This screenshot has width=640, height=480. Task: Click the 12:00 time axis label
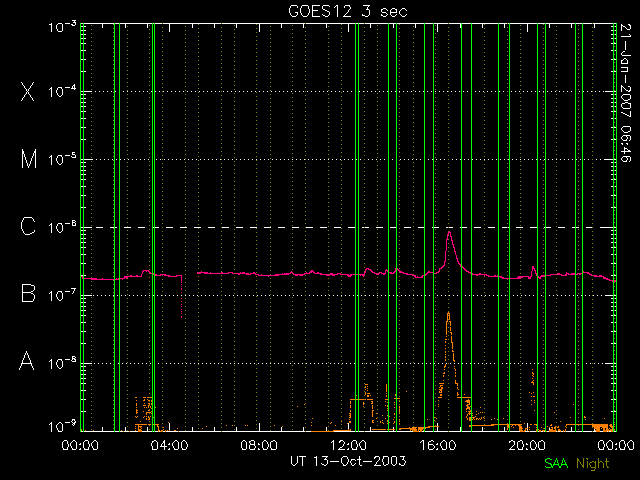click(x=349, y=445)
